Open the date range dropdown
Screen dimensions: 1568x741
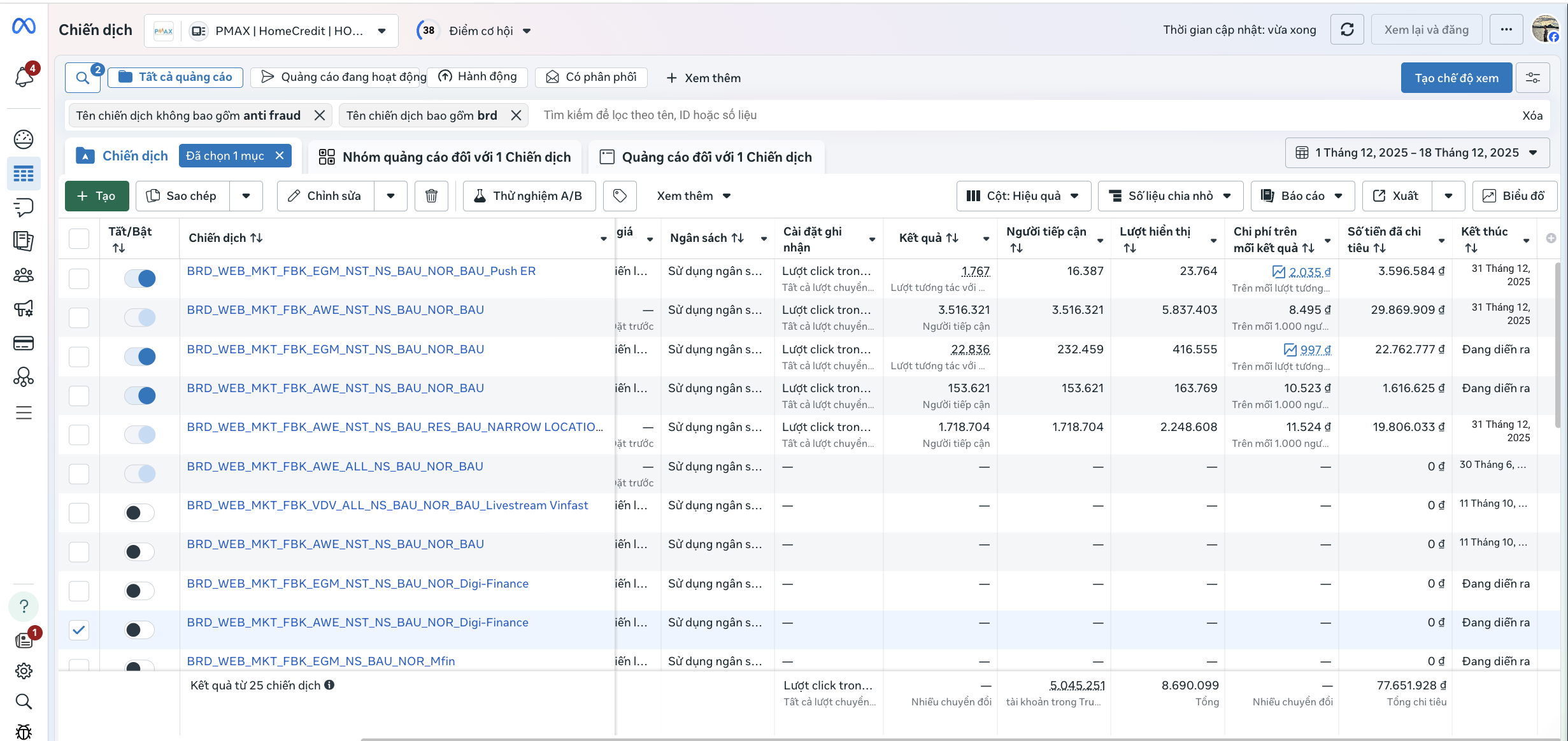[x=1417, y=153]
